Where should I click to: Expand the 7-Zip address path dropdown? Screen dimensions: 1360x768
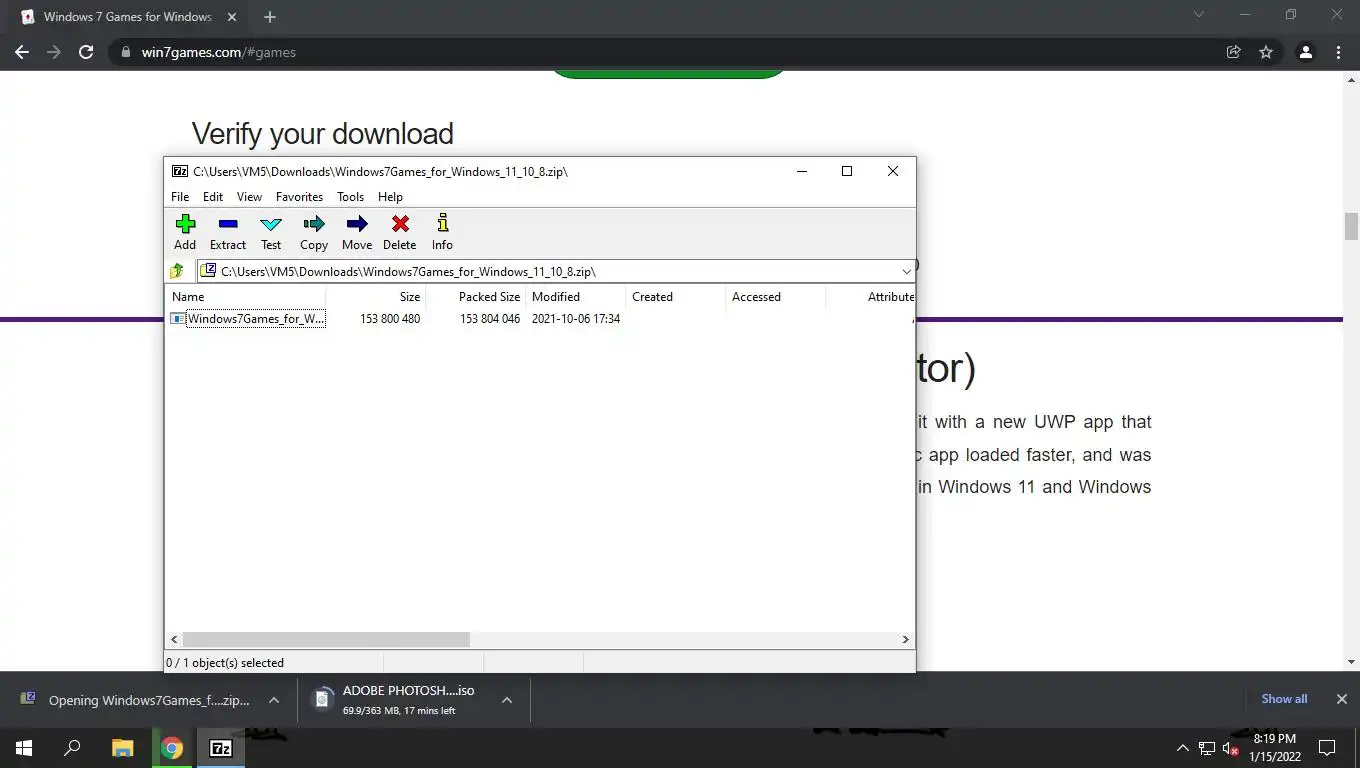coord(906,271)
